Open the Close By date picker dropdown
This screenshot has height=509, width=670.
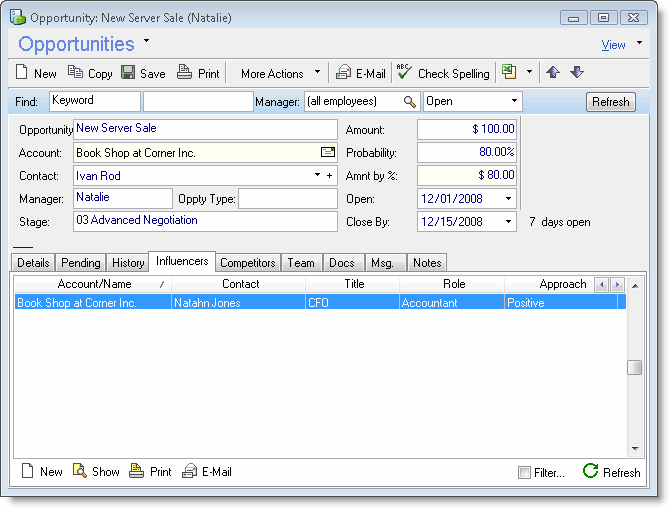click(x=508, y=222)
